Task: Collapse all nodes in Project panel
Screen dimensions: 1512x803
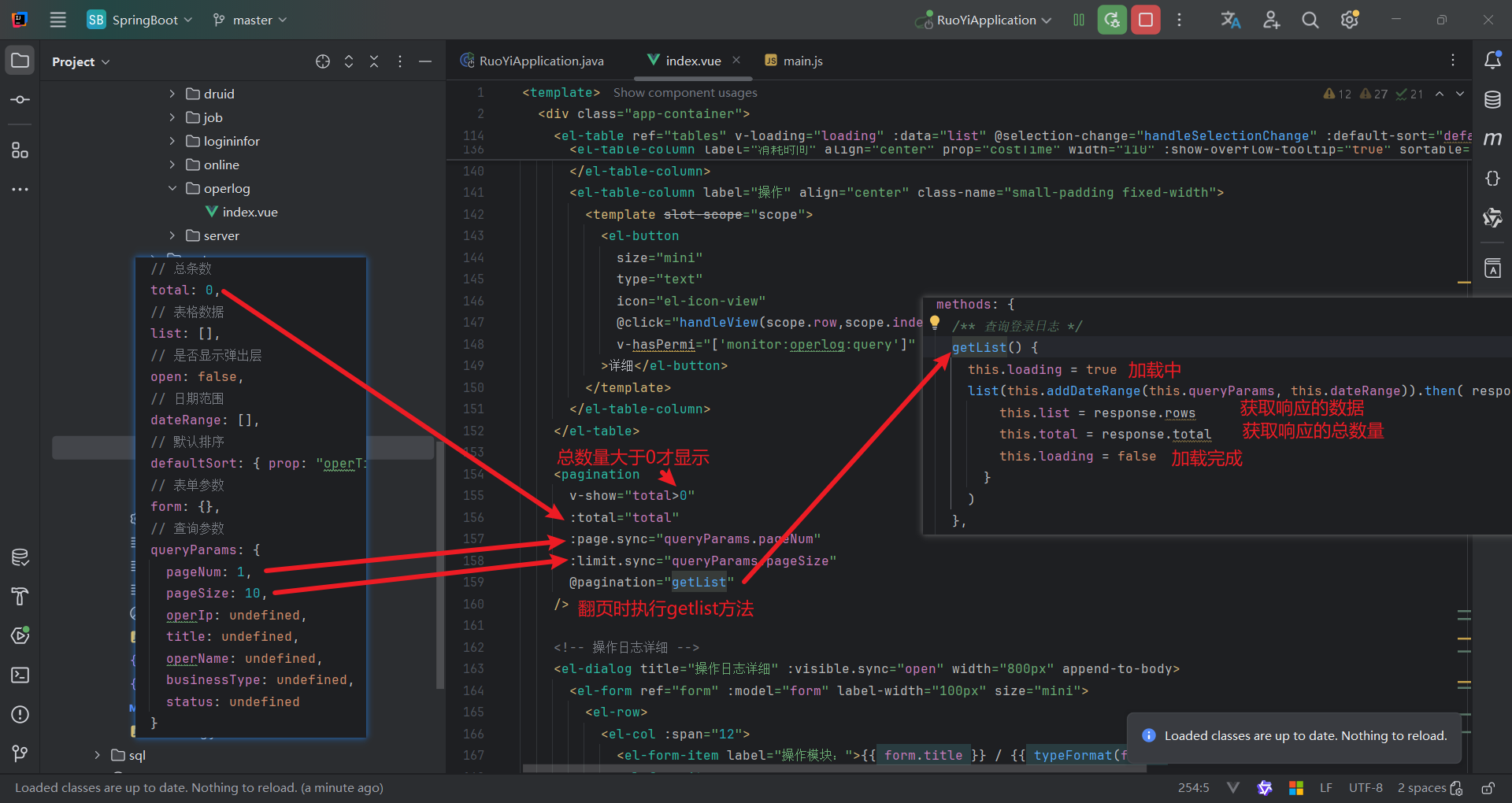Action: click(x=374, y=61)
